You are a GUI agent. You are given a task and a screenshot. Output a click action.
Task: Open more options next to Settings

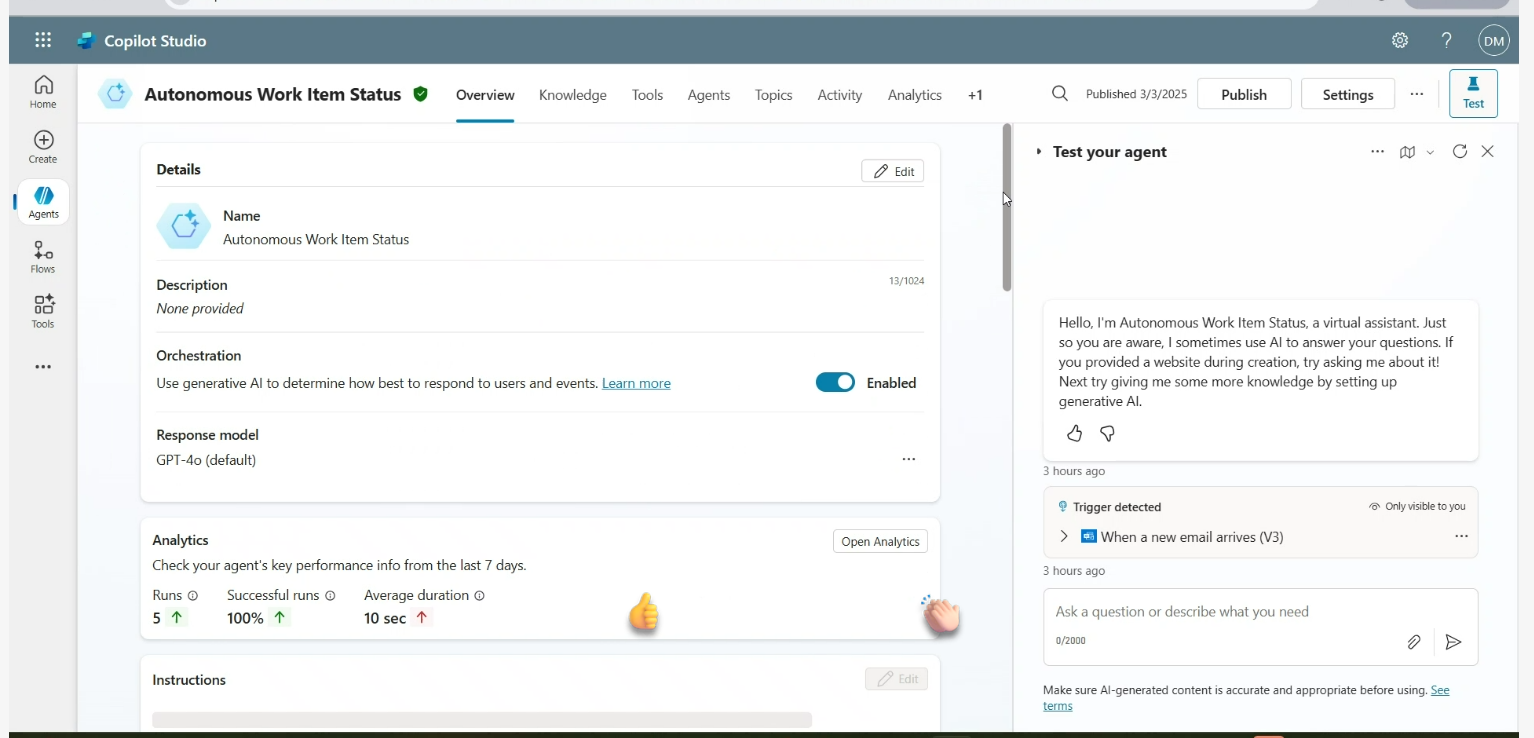click(x=1417, y=94)
